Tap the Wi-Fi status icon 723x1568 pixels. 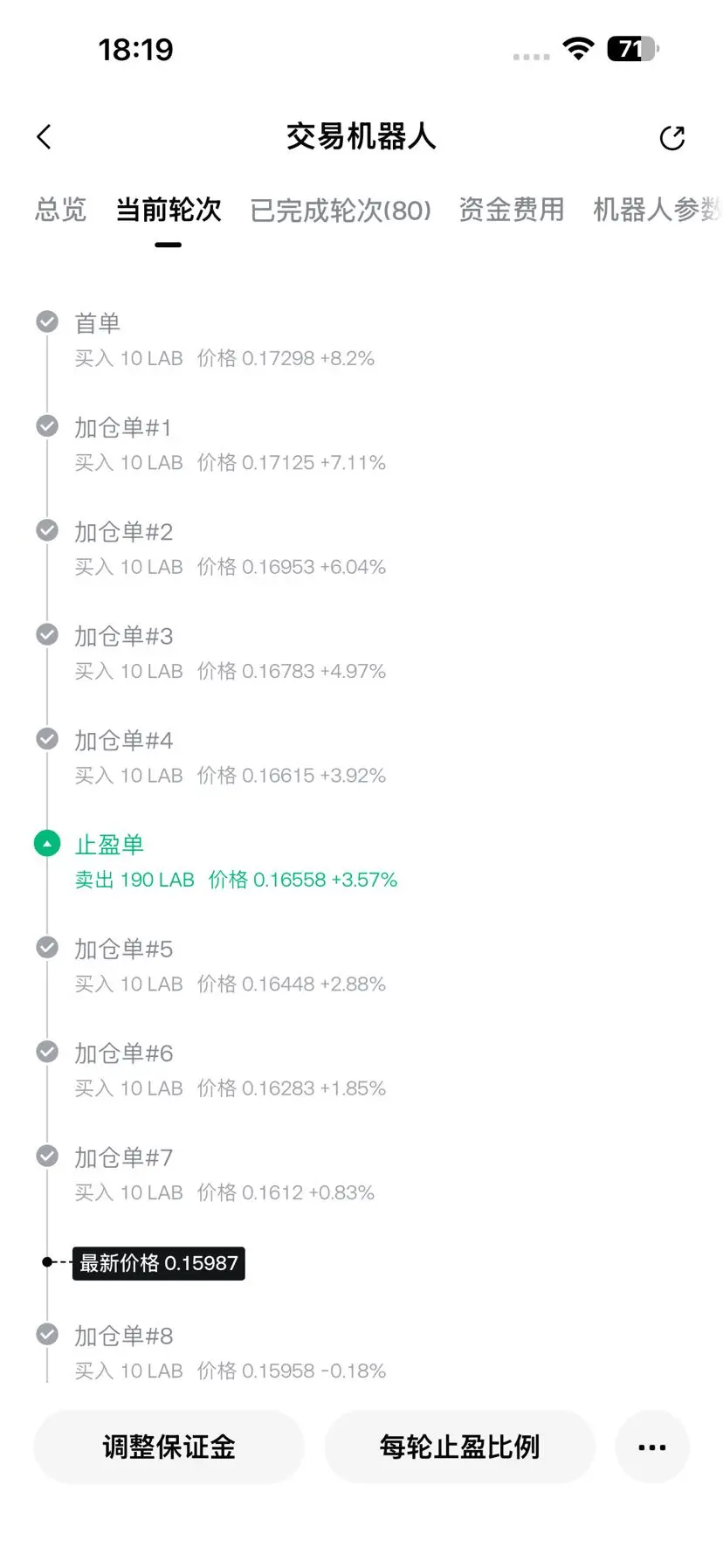(x=578, y=49)
